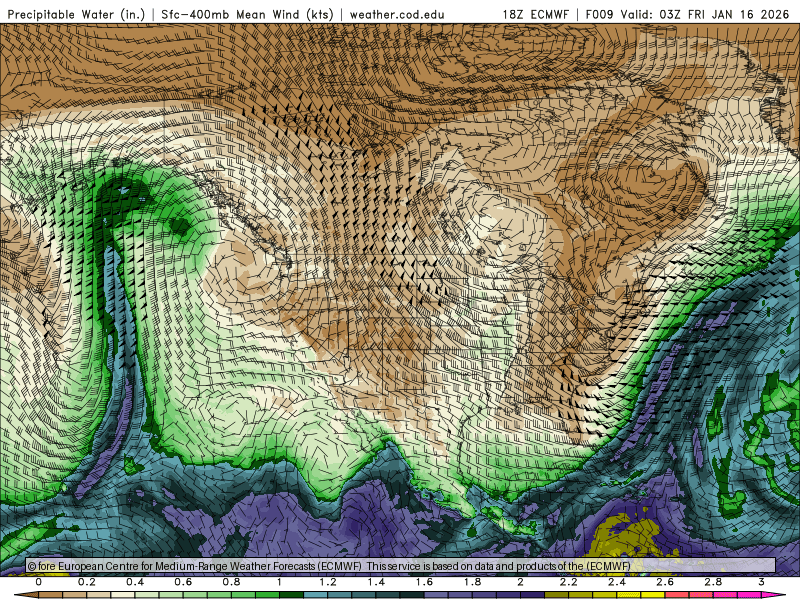Click the '1.6' color scale label

(x=424, y=582)
